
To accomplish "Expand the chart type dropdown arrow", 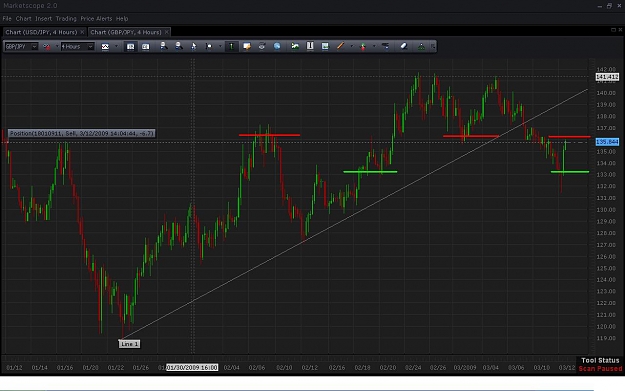I will click(116, 47).
